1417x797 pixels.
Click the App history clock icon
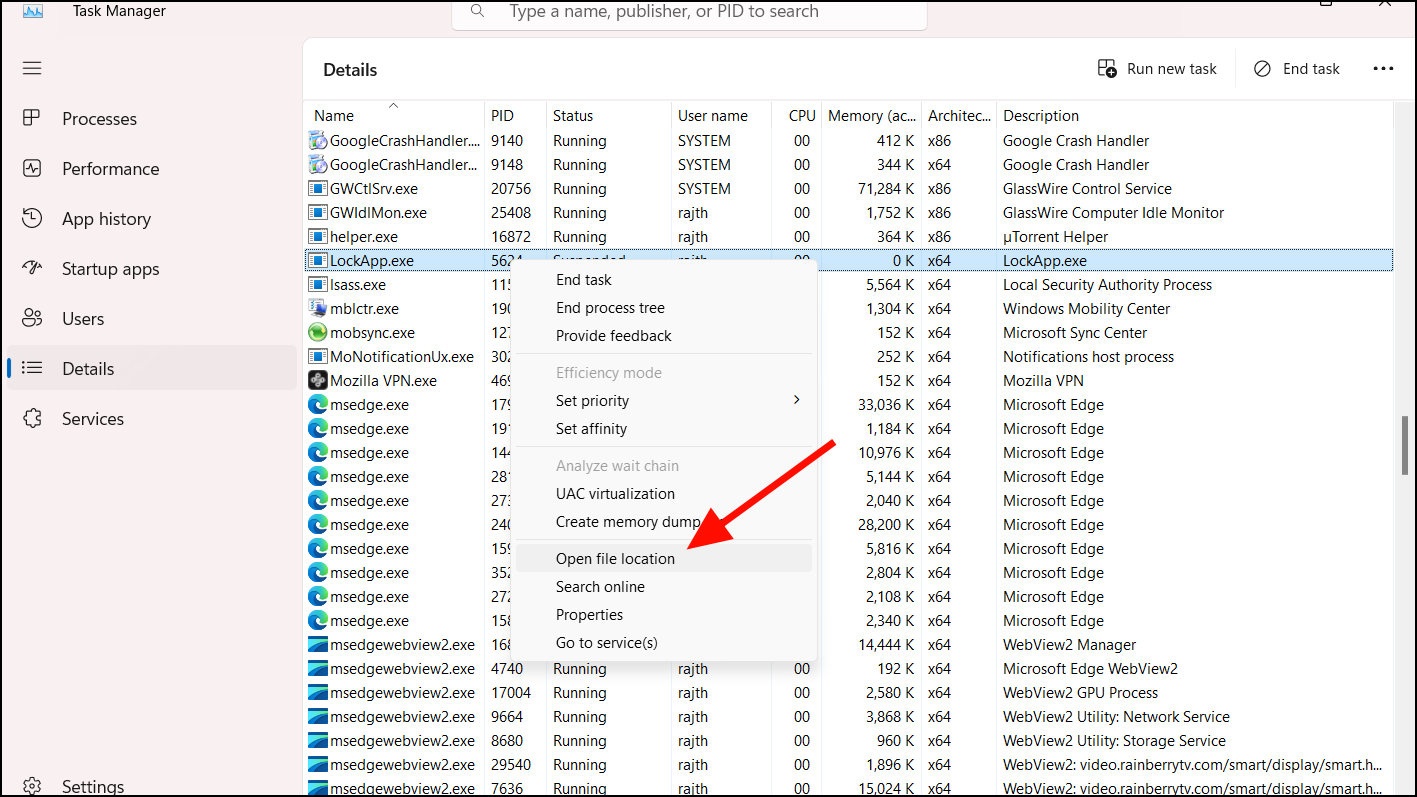point(32,218)
